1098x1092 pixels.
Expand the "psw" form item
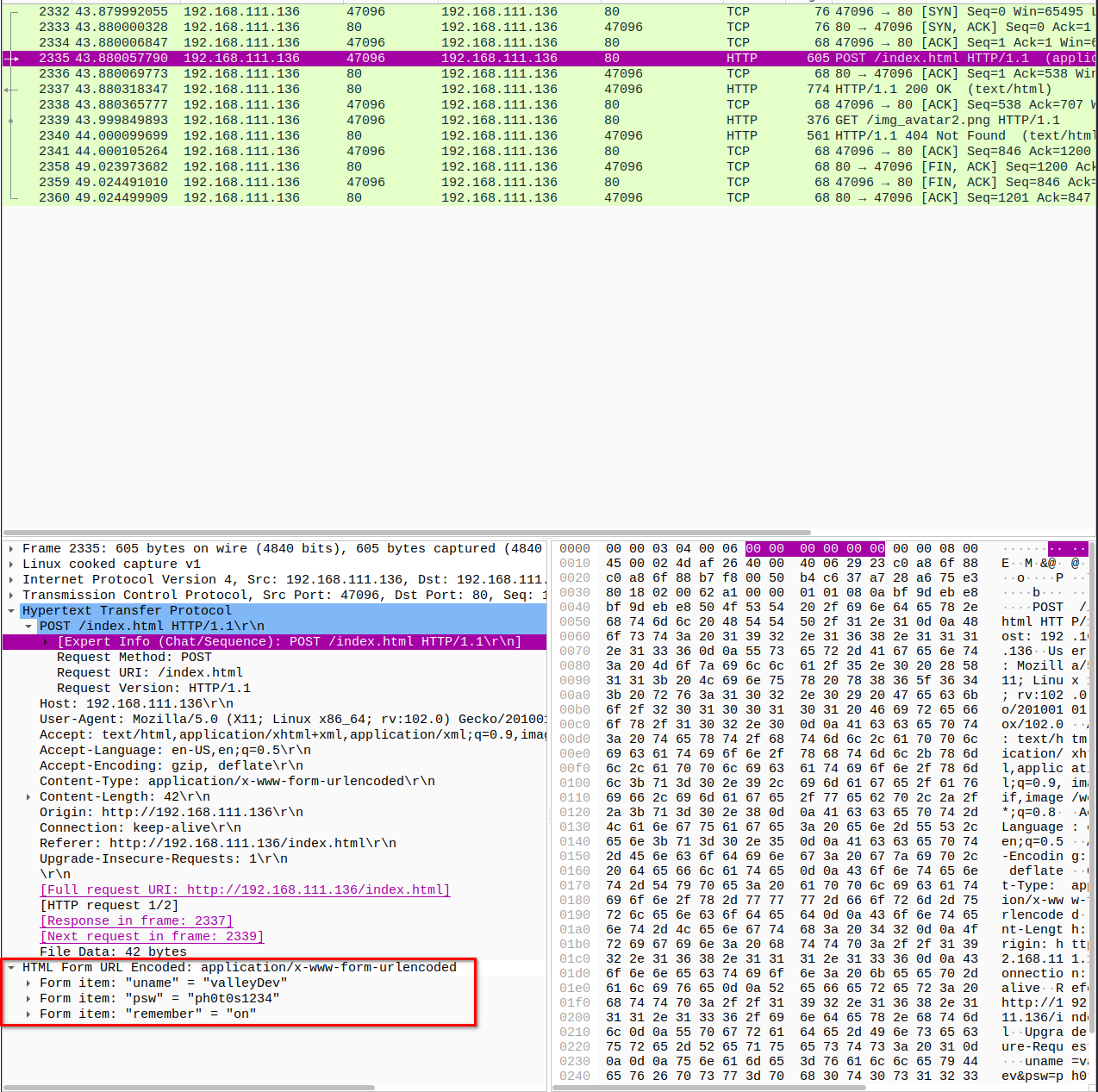(28, 999)
